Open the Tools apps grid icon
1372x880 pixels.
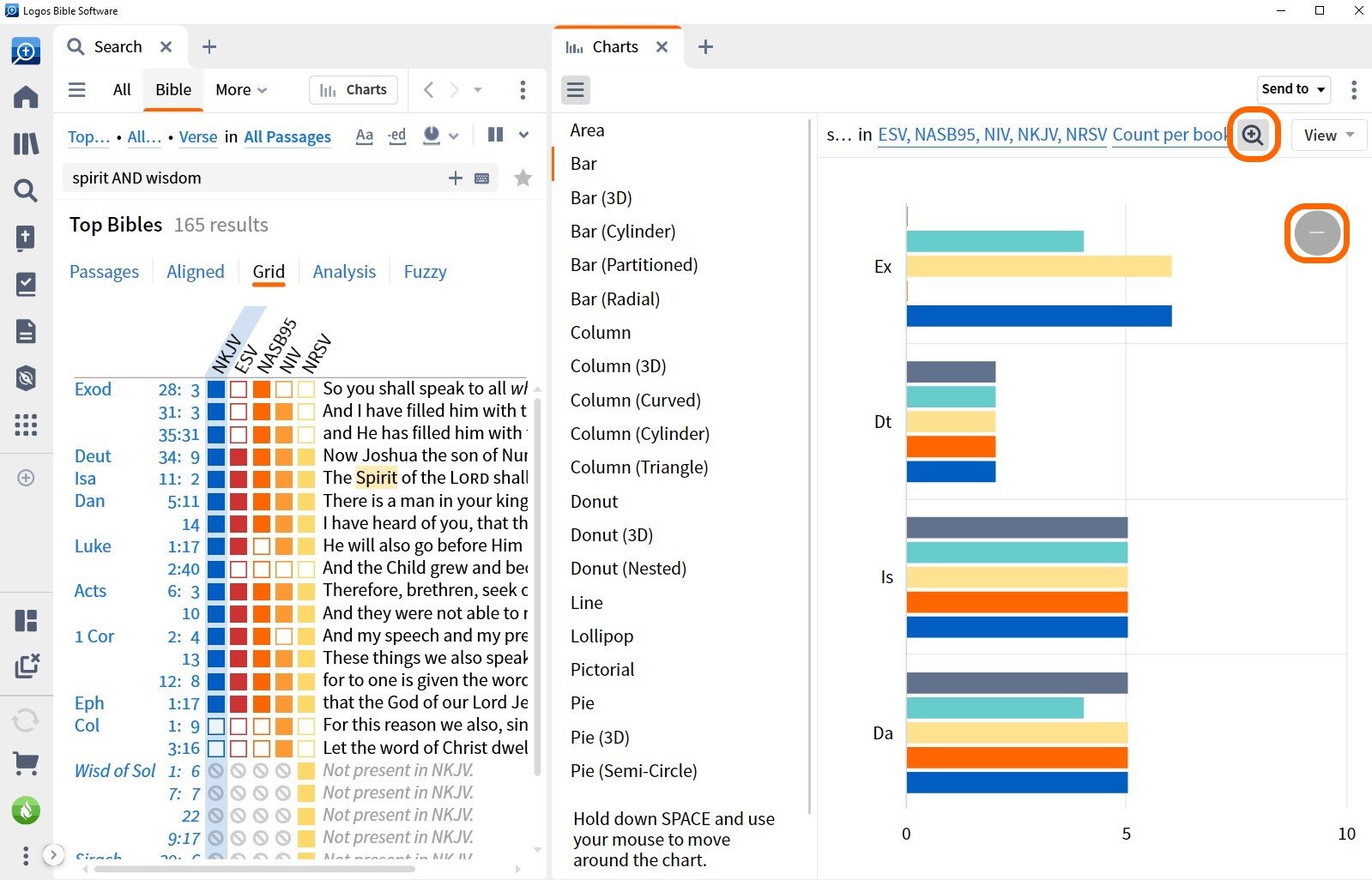[26, 425]
